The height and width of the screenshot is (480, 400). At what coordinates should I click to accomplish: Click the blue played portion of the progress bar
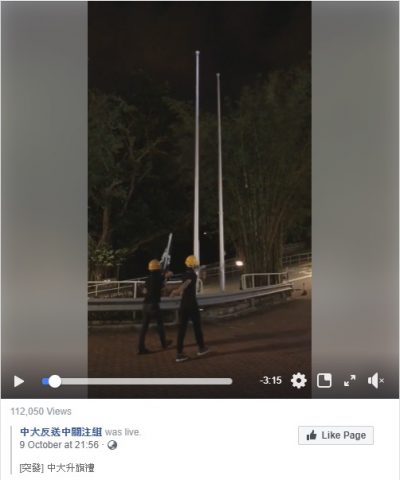click(x=45, y=381)
